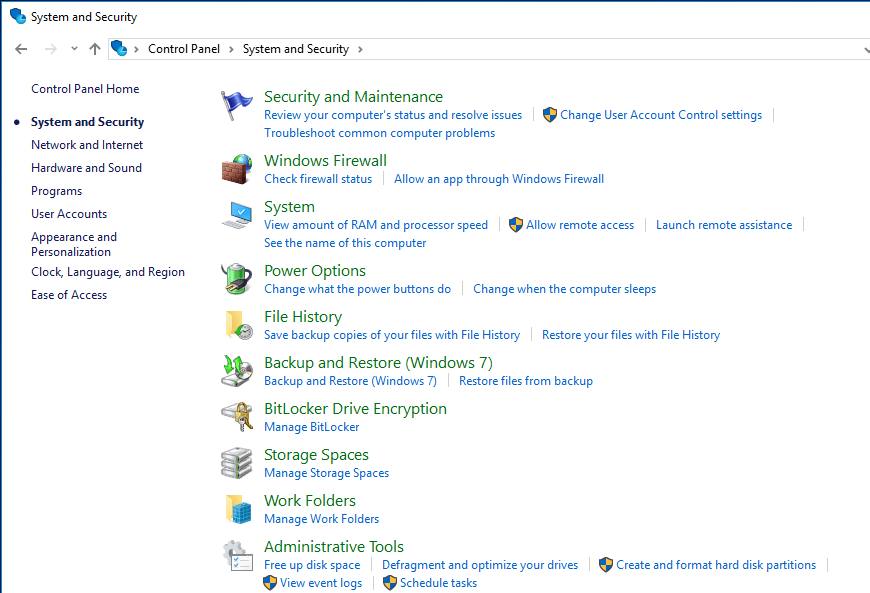This screenshot has width=870, height=593.
Task: Expand the chevron after System and Security breadcrumb
Action: (360, 49)
